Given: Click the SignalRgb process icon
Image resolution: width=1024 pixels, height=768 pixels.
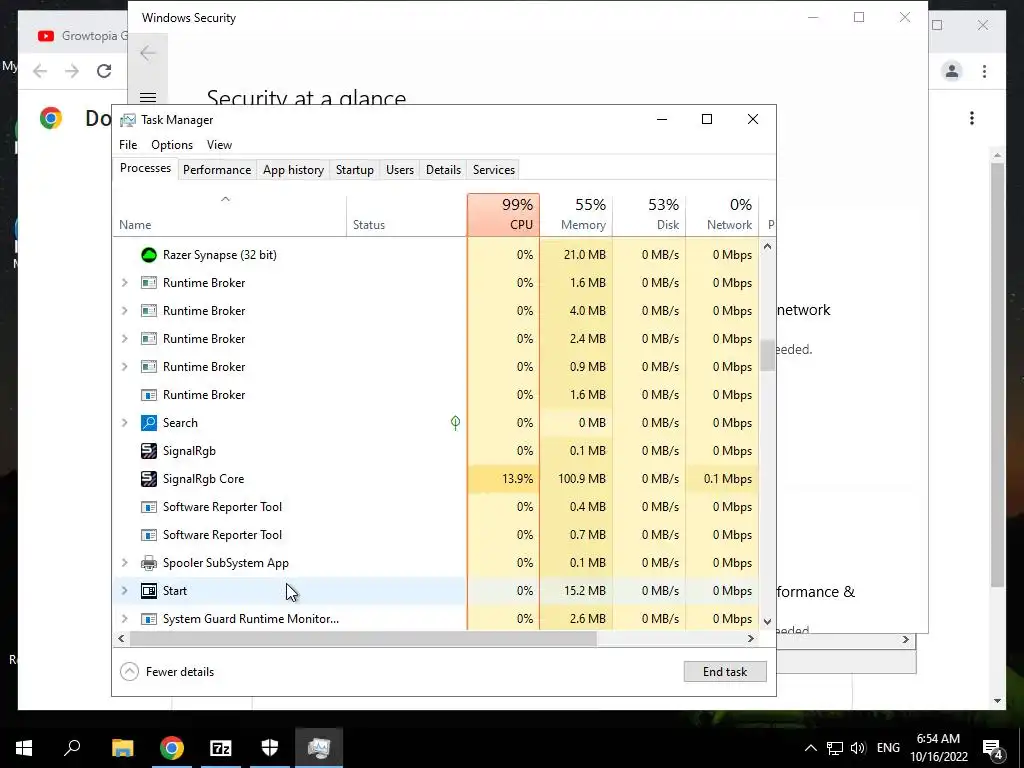Looking at the screenshot, I should click(149, 451).
